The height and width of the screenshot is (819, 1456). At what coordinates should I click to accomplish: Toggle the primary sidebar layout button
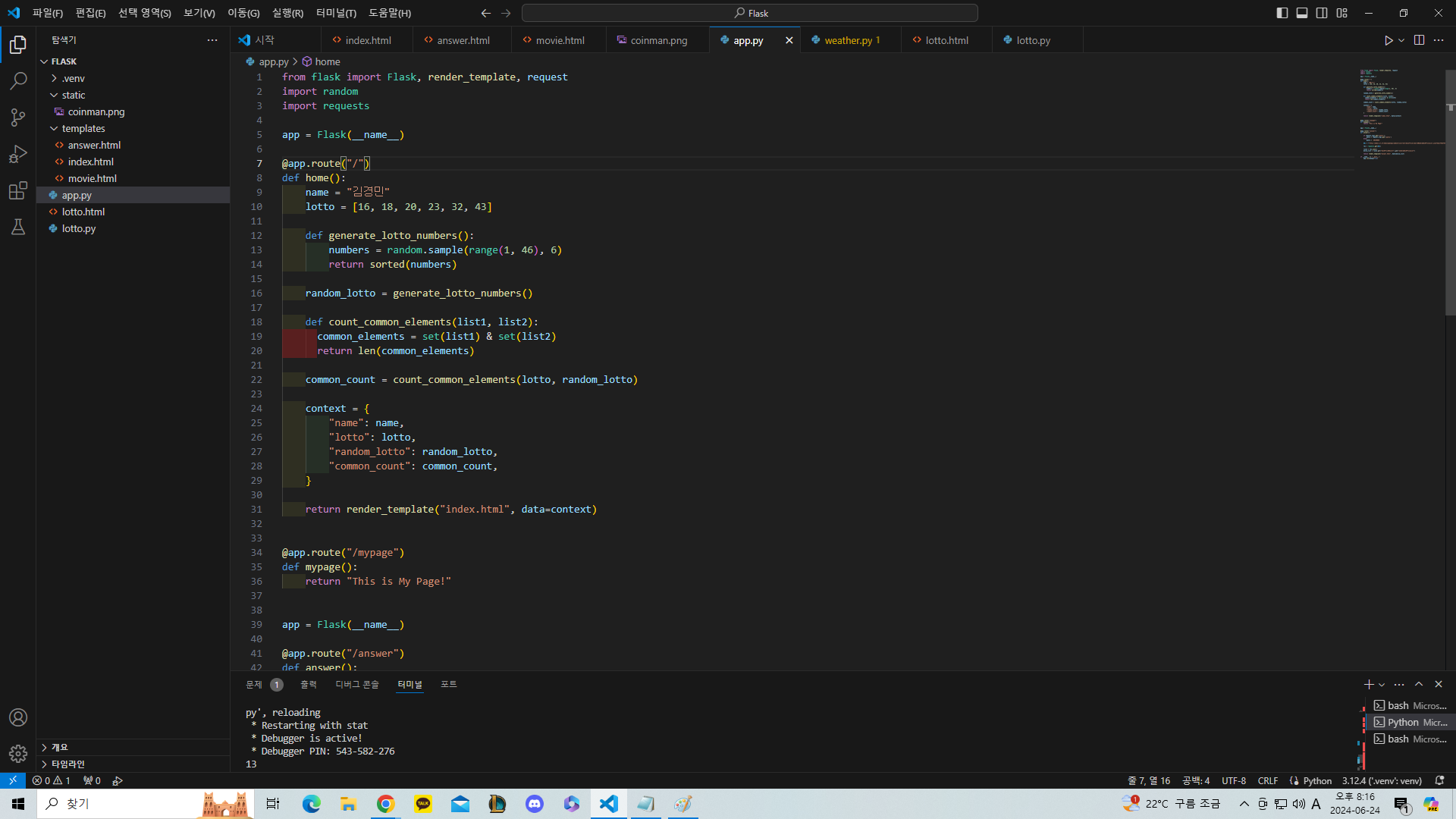coord(1282,13)
